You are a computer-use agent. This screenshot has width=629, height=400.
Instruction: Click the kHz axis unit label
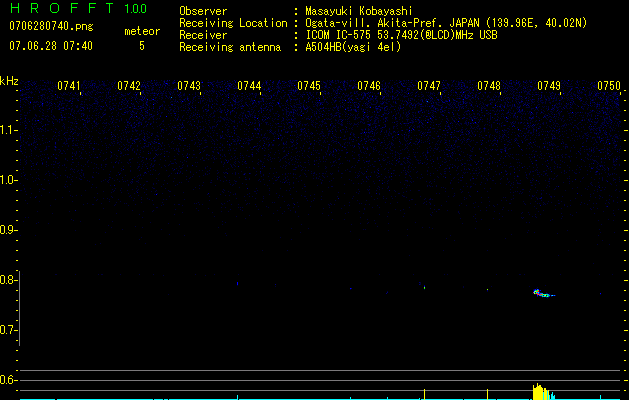click(x=9, y=81)
